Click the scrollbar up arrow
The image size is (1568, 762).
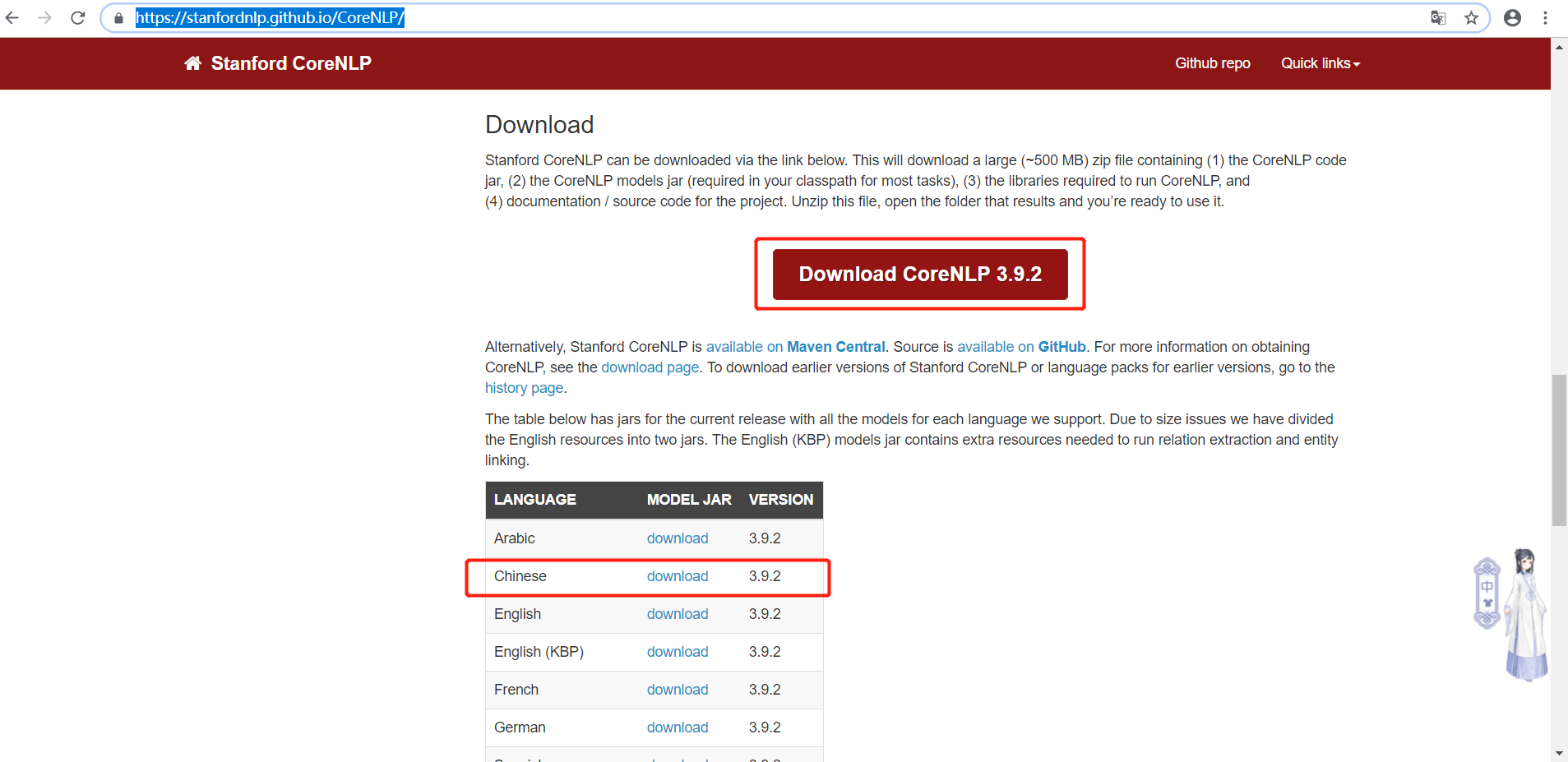coord(1559,47)
